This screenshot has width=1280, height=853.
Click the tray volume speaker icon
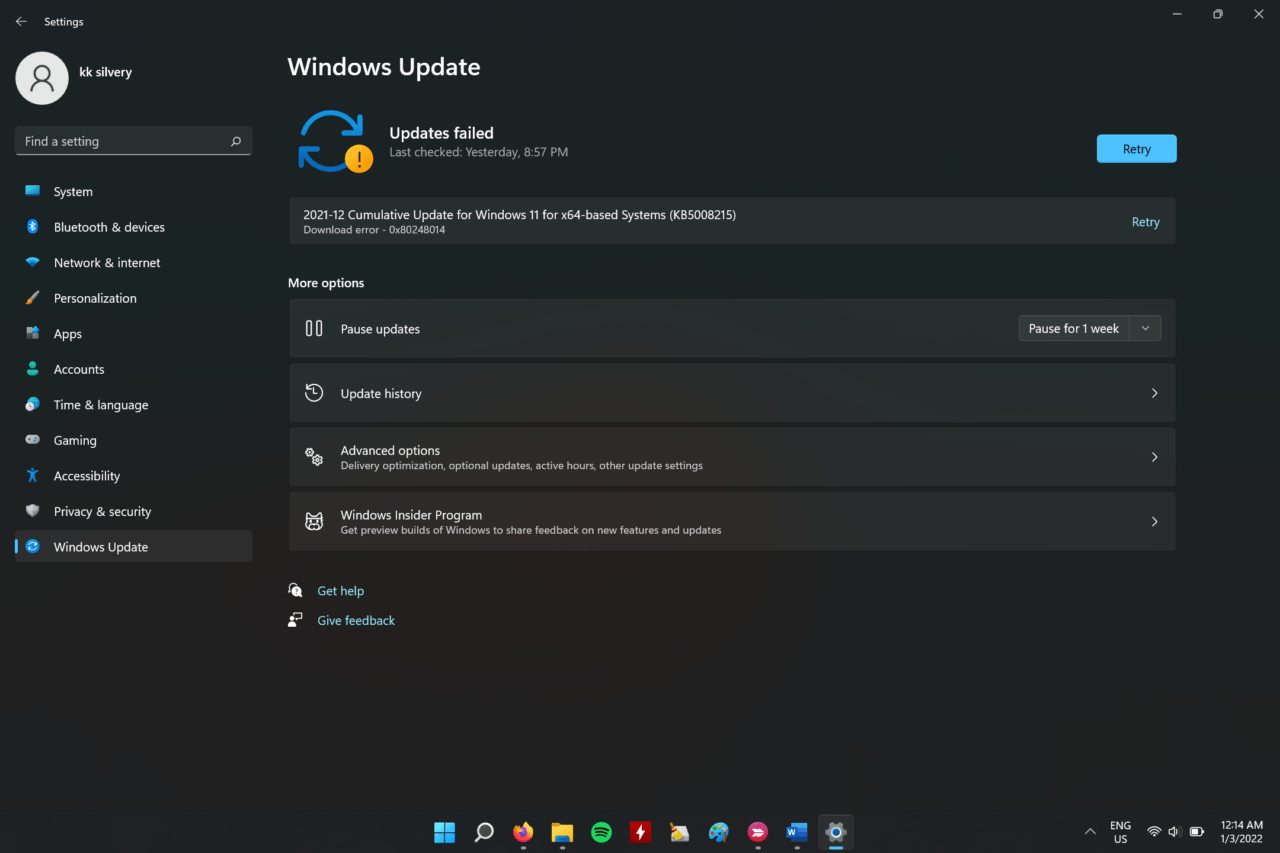(x=1175, y=832)
